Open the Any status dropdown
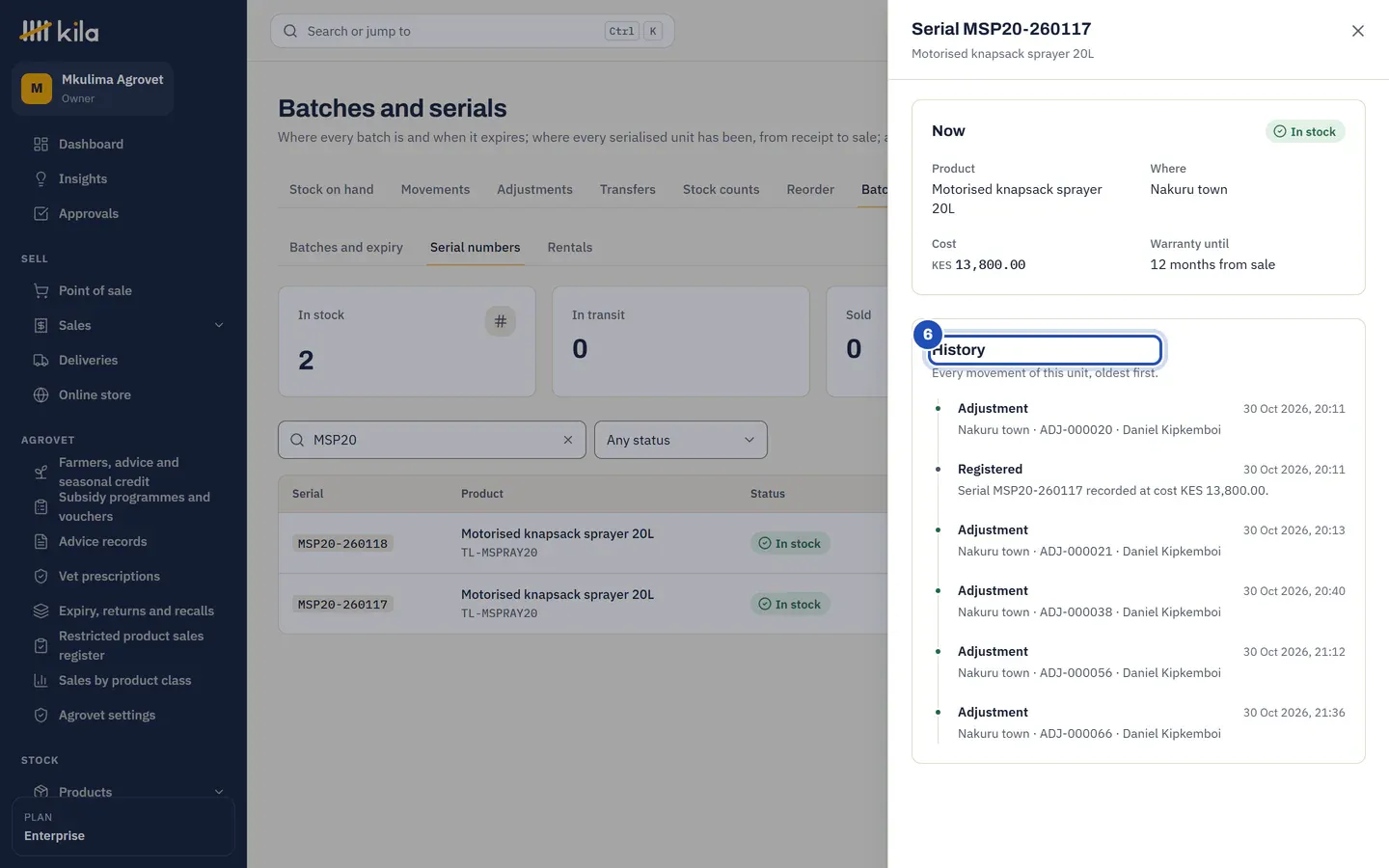 tap(681, 440)
